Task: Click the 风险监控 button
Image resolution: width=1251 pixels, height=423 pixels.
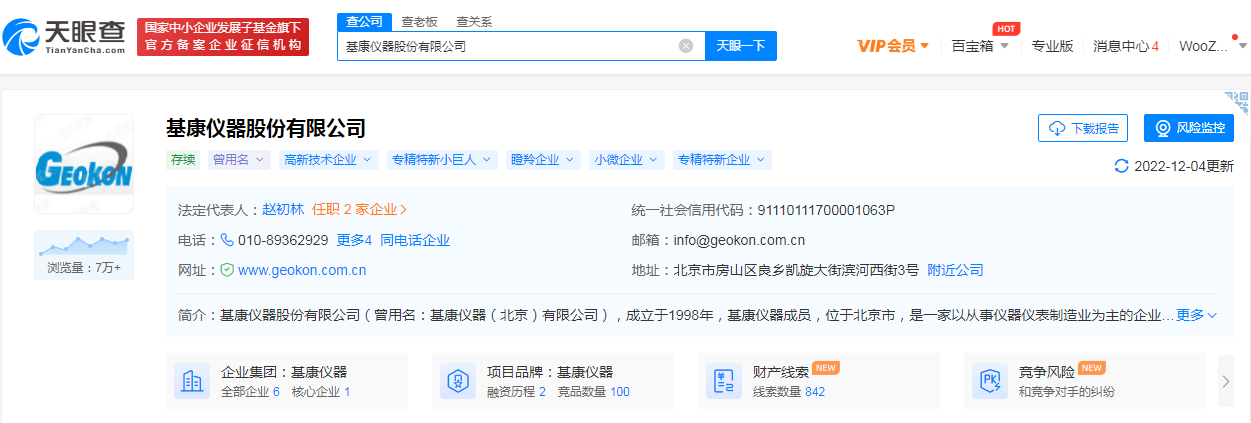Action: (x=1189, y=128)
